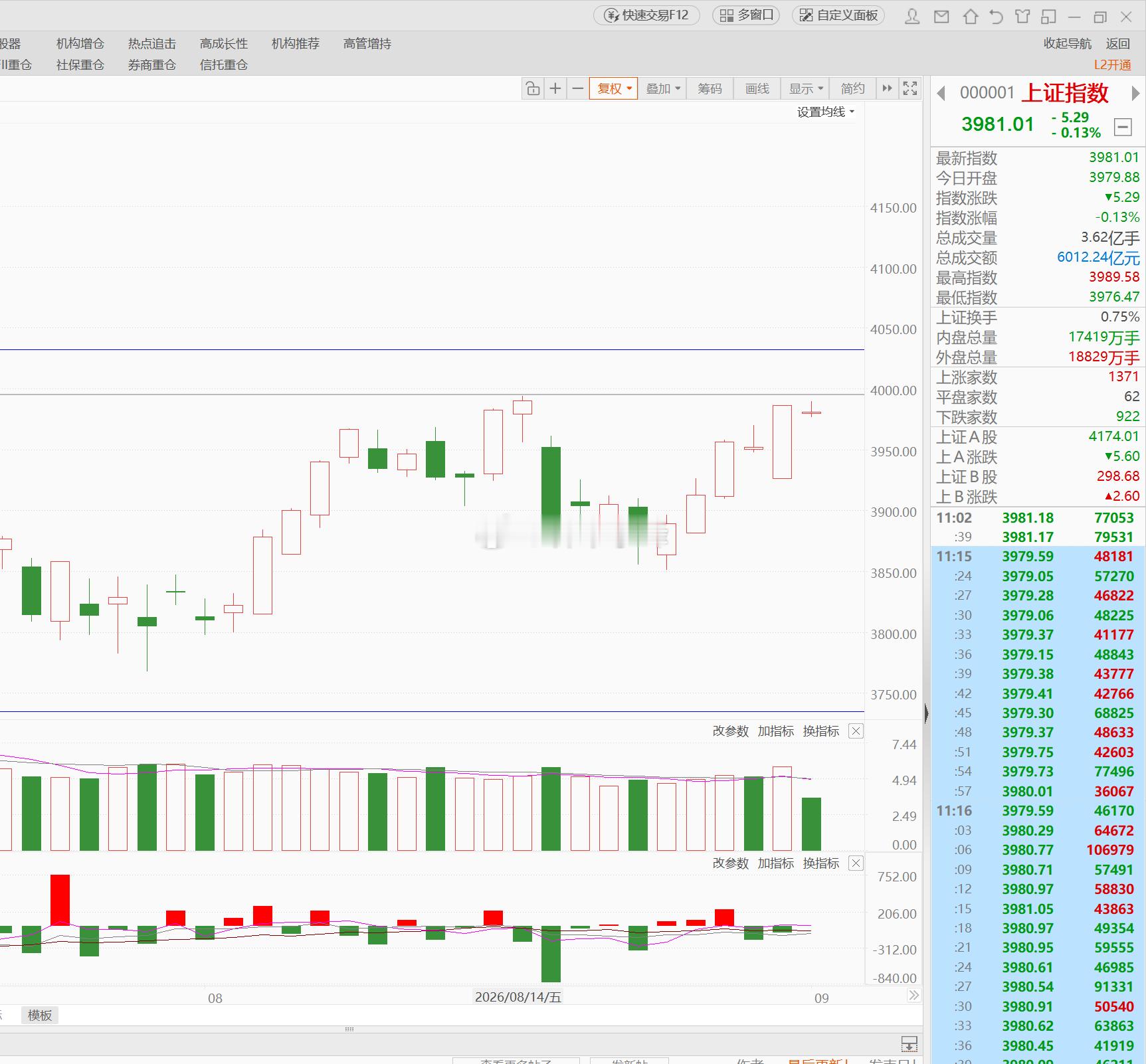Open the 叠加 overlay dropdown
This screenshot has width=1146, height=1064.
click(662, 88)
